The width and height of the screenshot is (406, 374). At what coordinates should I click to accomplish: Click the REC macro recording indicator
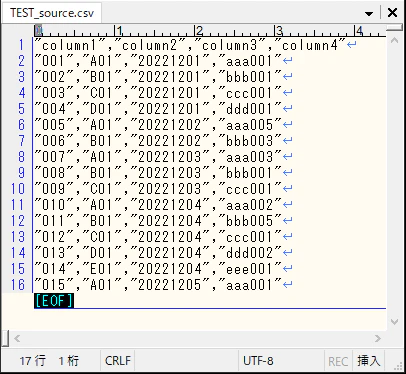(338, 361)
